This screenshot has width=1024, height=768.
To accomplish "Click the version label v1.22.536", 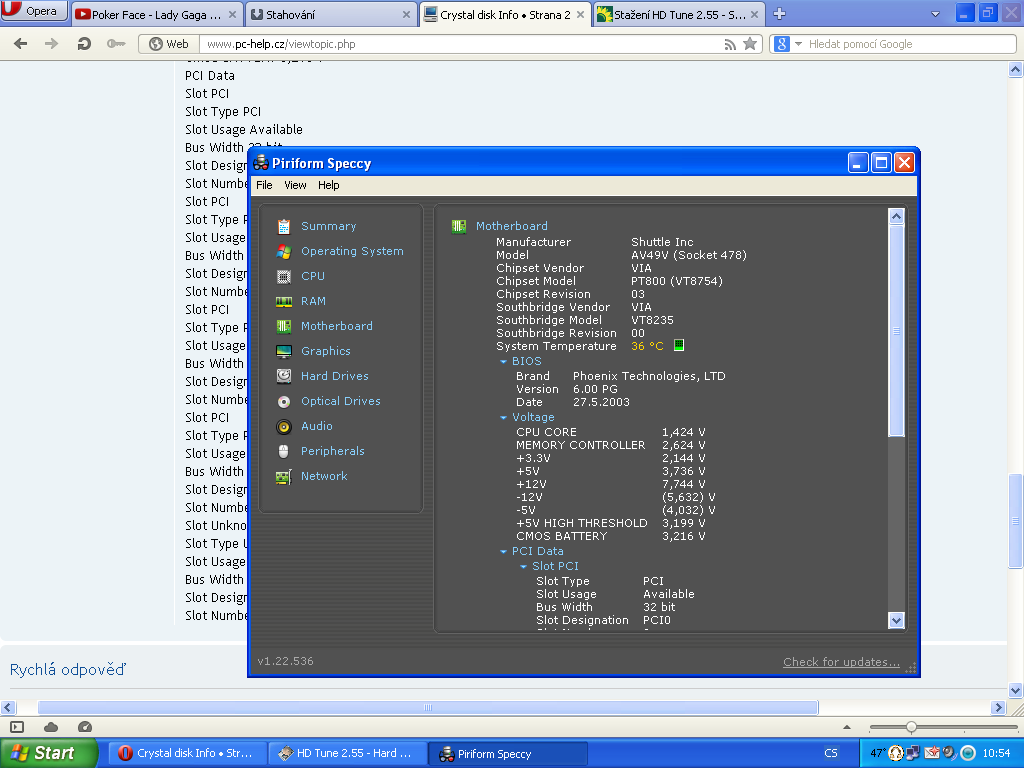I will [x=285, y=662].
